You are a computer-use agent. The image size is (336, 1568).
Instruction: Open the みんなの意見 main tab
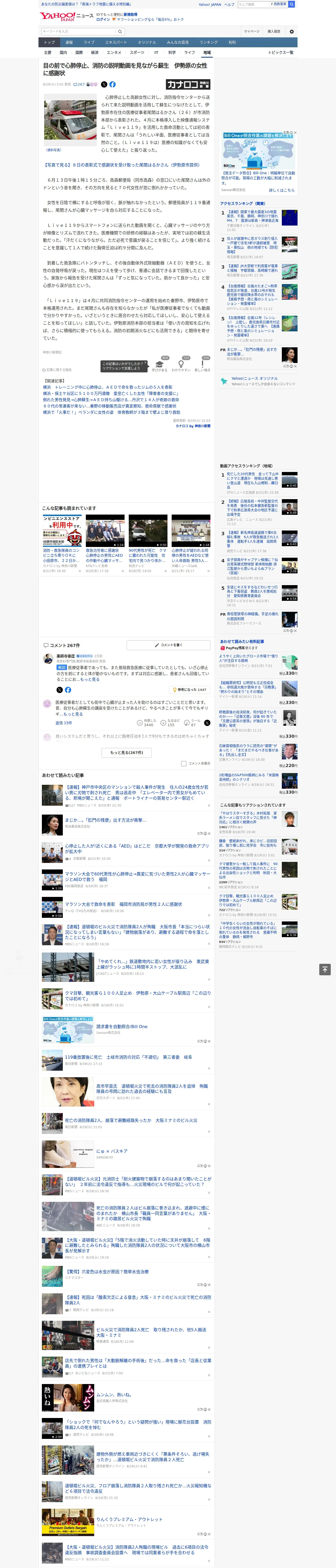[177, 43]
